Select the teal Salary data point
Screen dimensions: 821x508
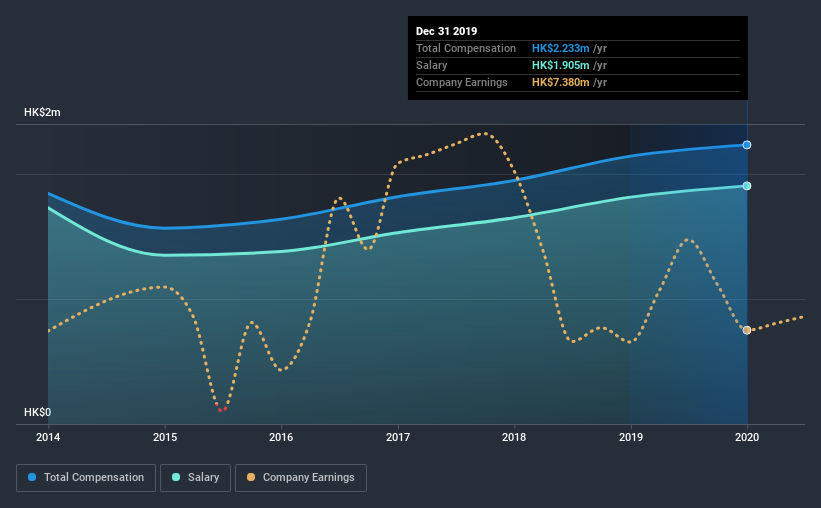coord(747,186)
